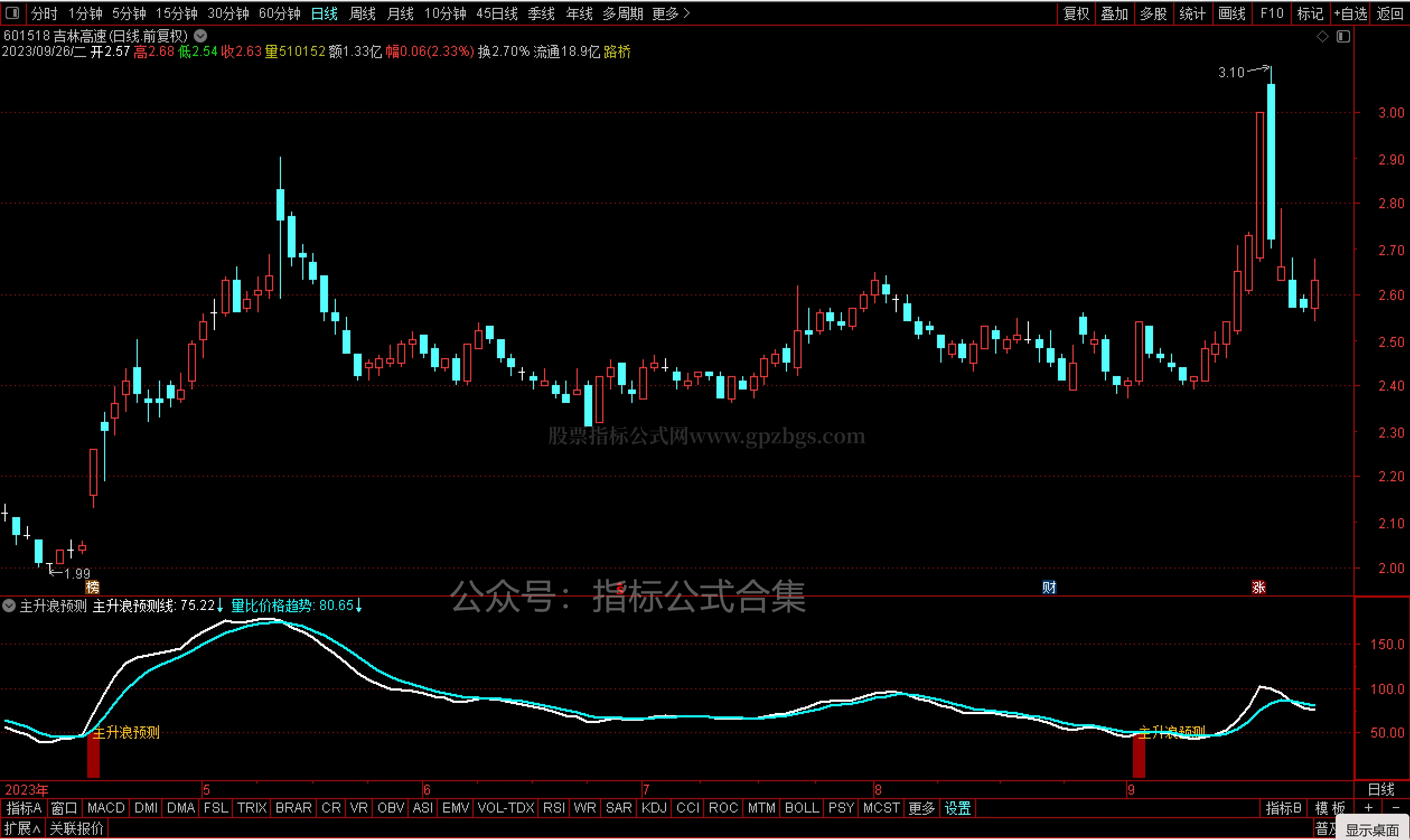
Task: Click the 3.10 high price label
Action: [1230, 72]
